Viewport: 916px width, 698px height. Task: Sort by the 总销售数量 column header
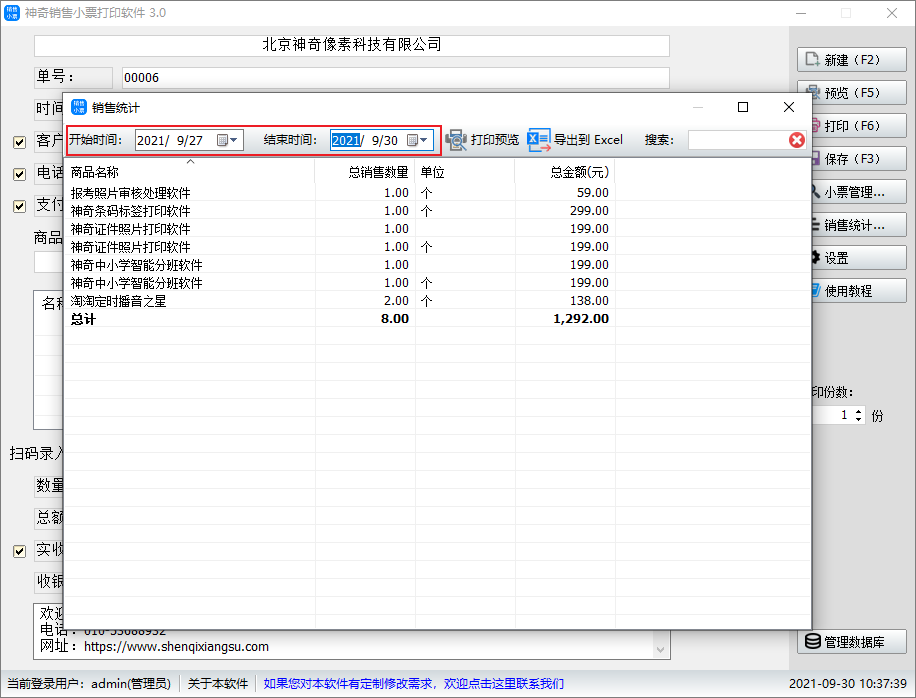pyautogui.click(x=365, y=172)
